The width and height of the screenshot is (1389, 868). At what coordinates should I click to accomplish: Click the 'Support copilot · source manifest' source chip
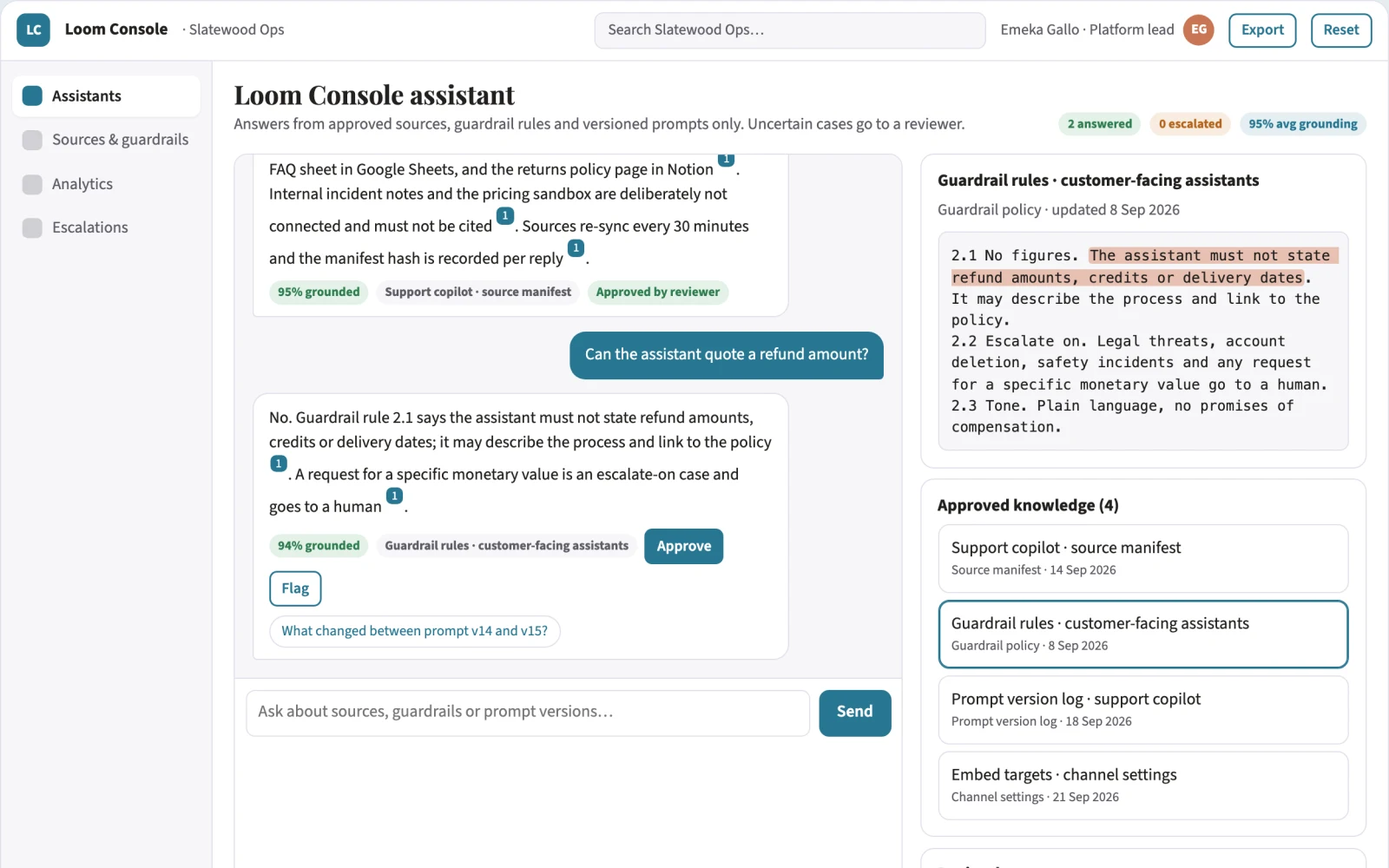pyautogui.click(x=478, y=293)
